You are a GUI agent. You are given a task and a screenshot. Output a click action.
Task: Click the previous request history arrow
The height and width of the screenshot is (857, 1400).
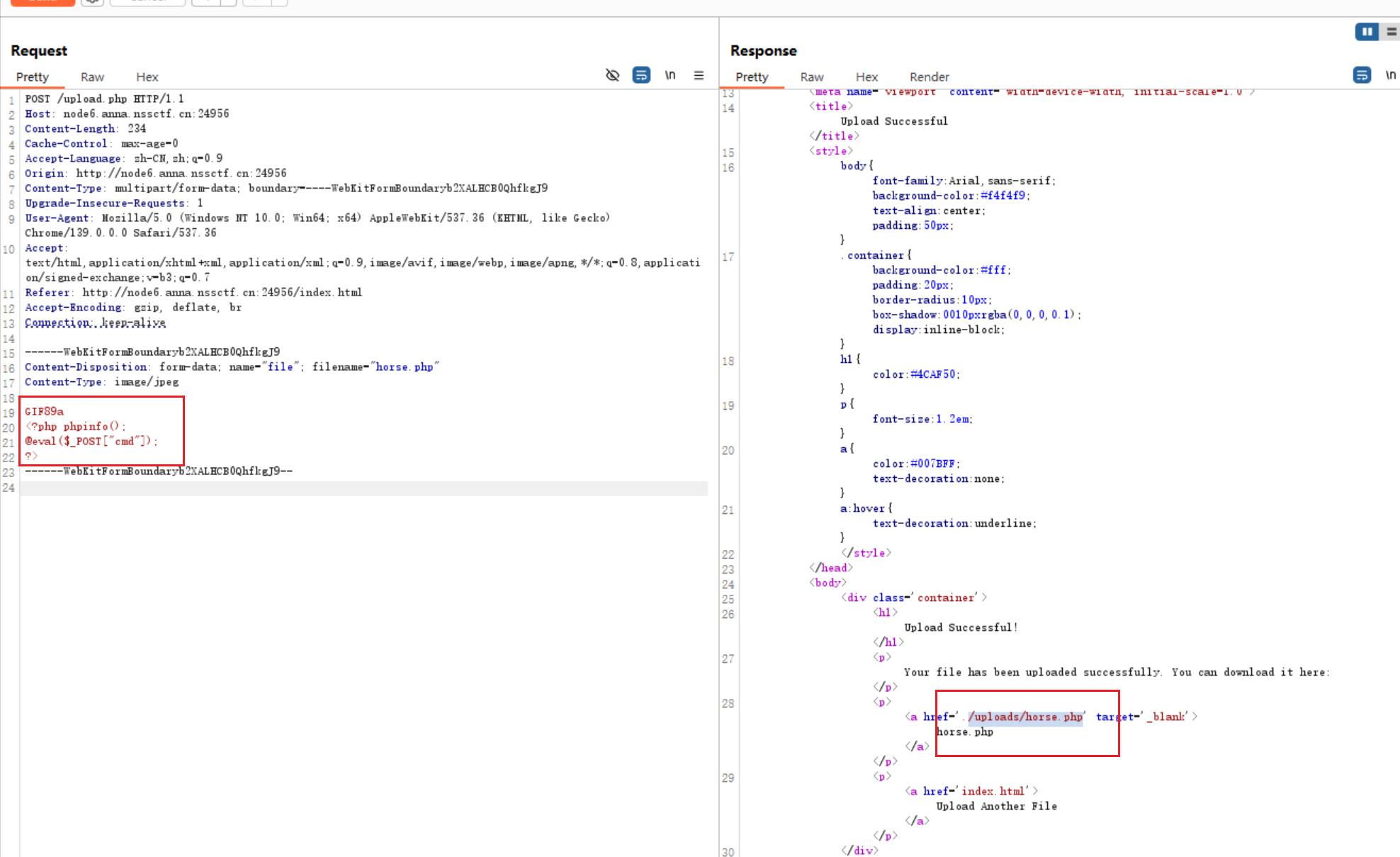tap(205, 2)
